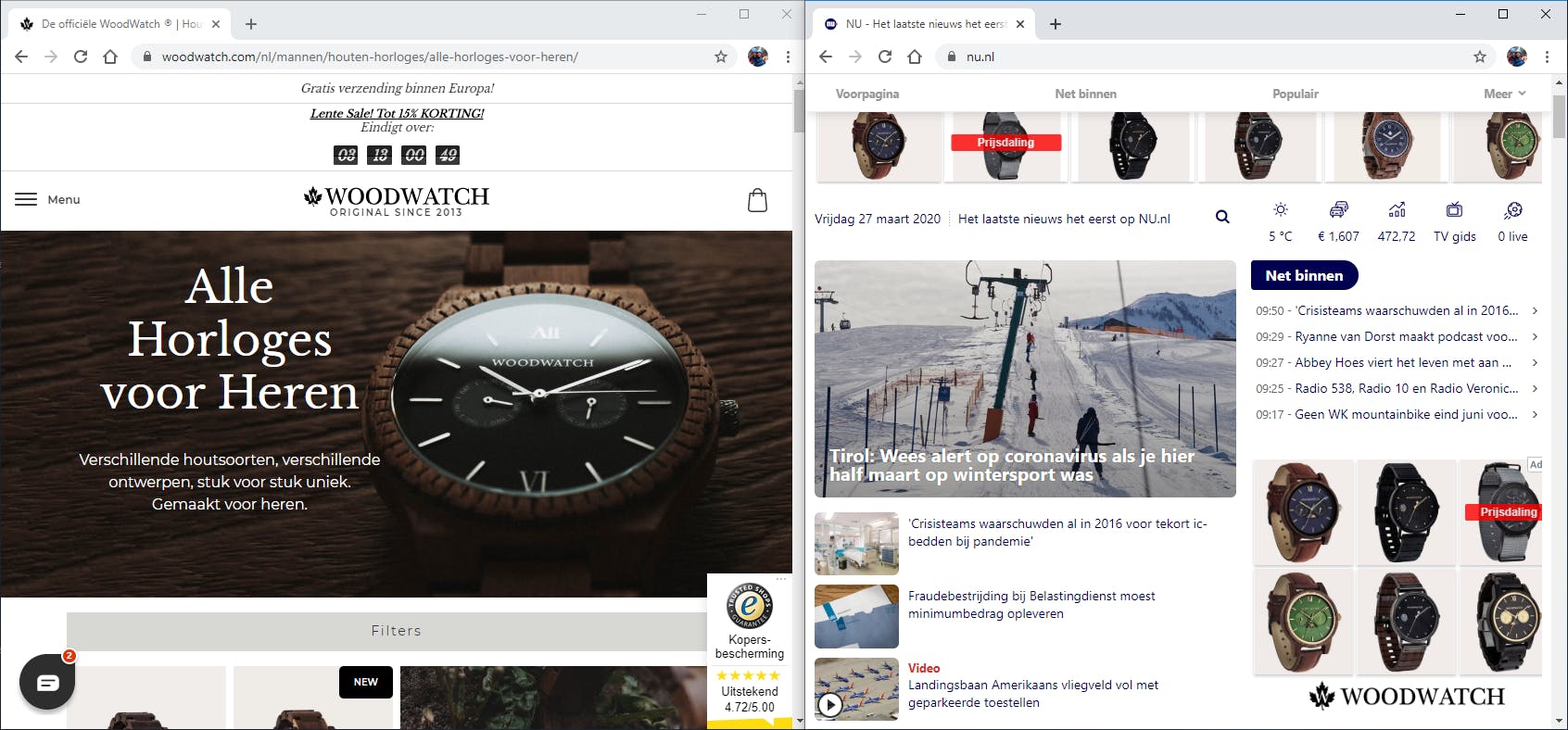
Task: Bookmark the woodwatch.com page with star icon
Action: (721, 57)
